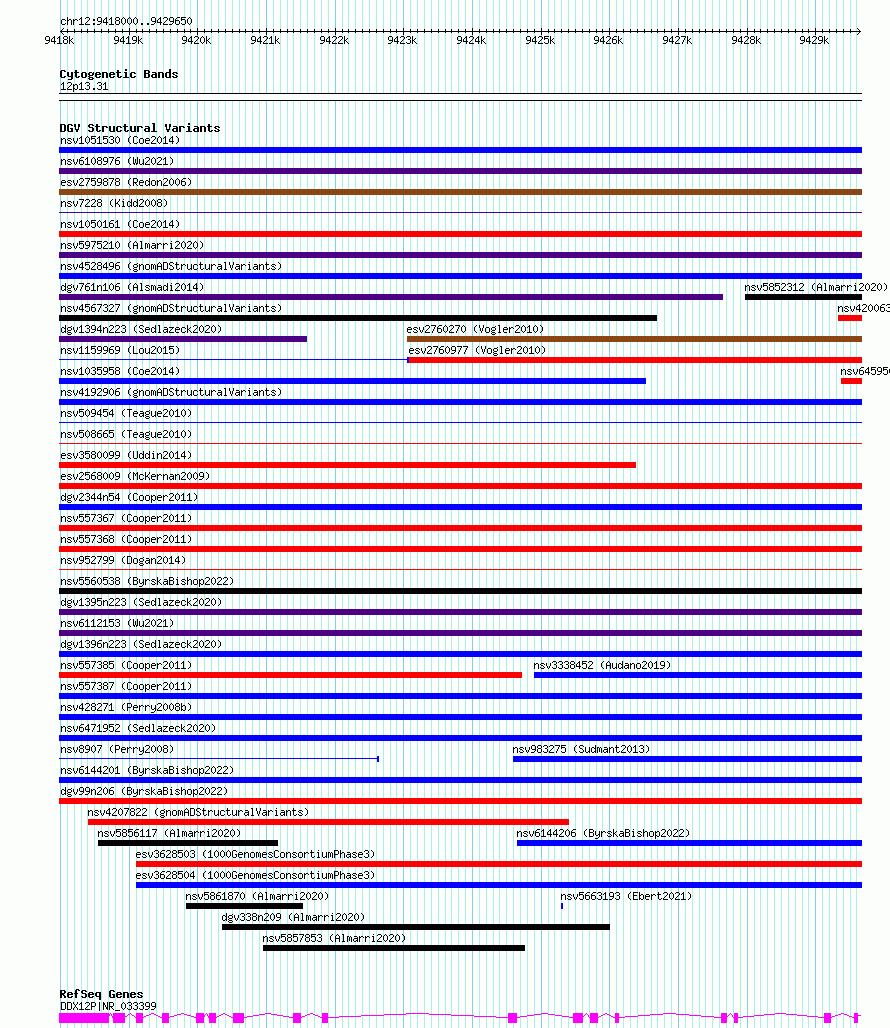
Task: Click the nsv1051530 (Coe2014) variant label
Action: click(120, 140)
